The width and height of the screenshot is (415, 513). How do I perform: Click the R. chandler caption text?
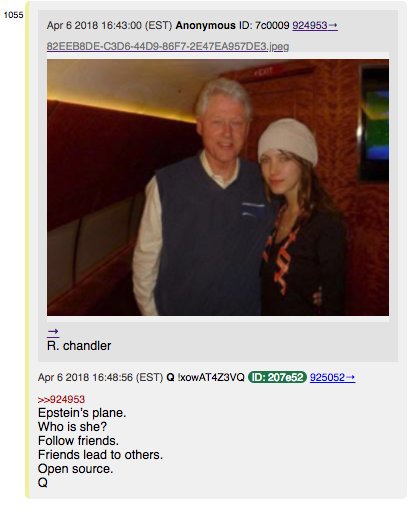tap(79, 346)
